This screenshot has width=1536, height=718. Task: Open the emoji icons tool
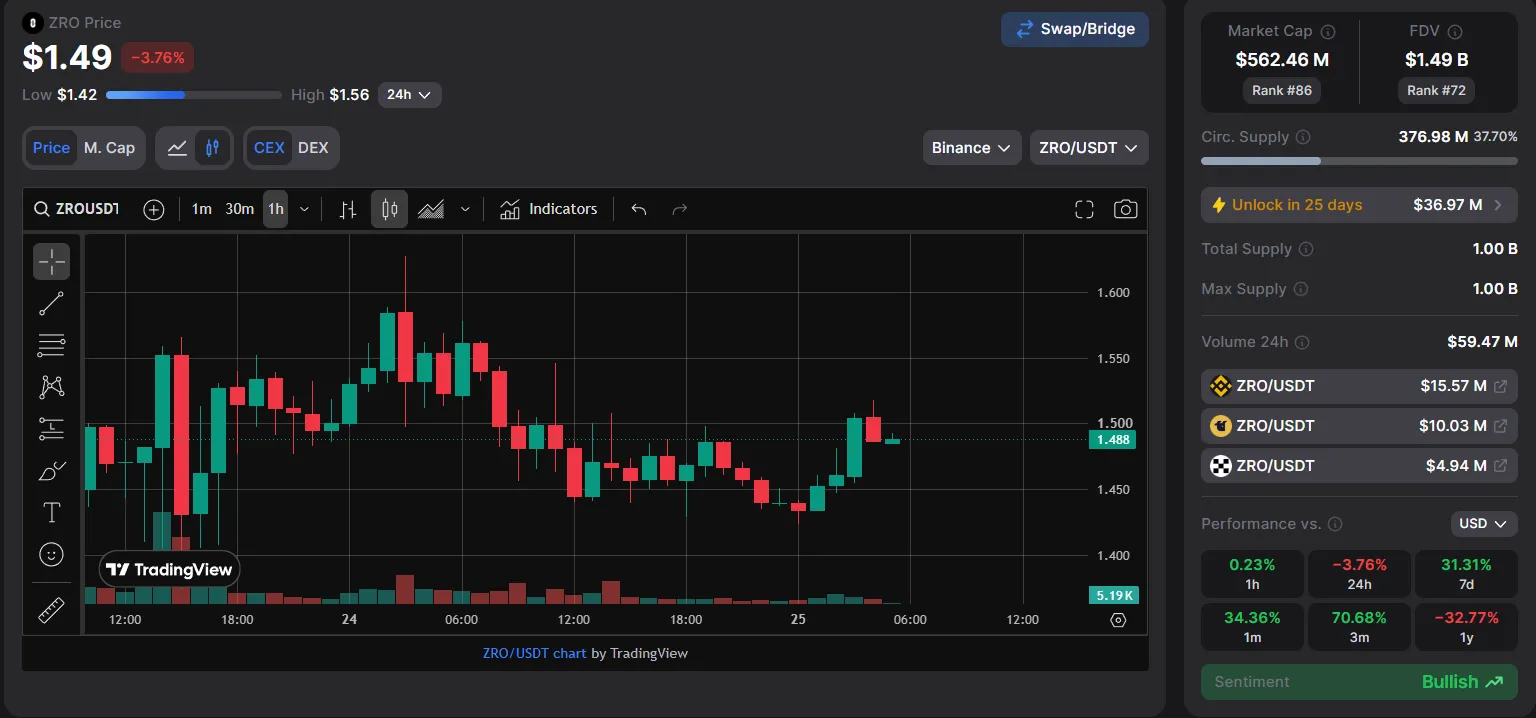click(51, 554)
